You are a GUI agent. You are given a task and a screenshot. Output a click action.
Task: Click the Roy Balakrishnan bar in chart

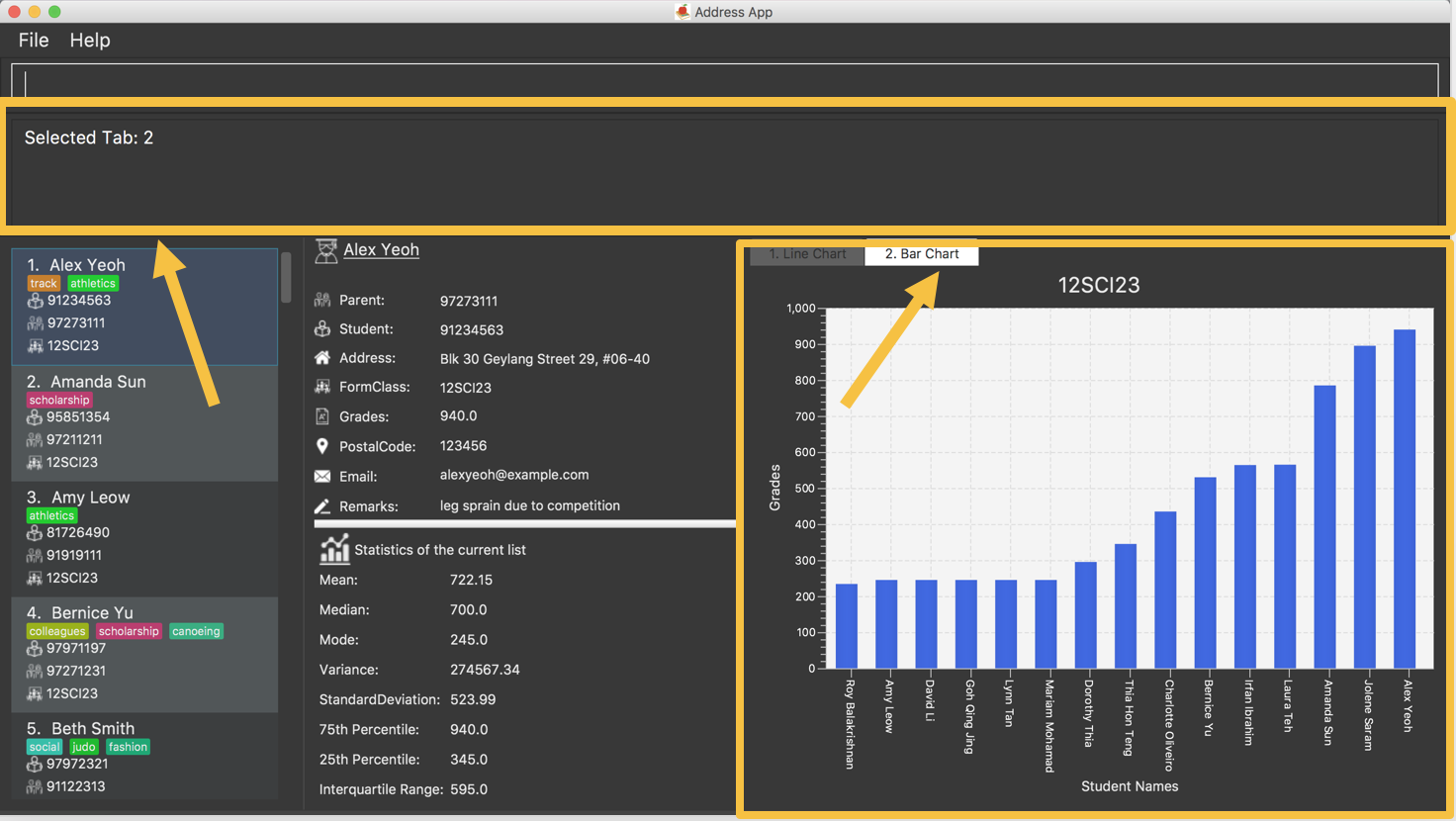pyautogui.click(x=847, y=626)
